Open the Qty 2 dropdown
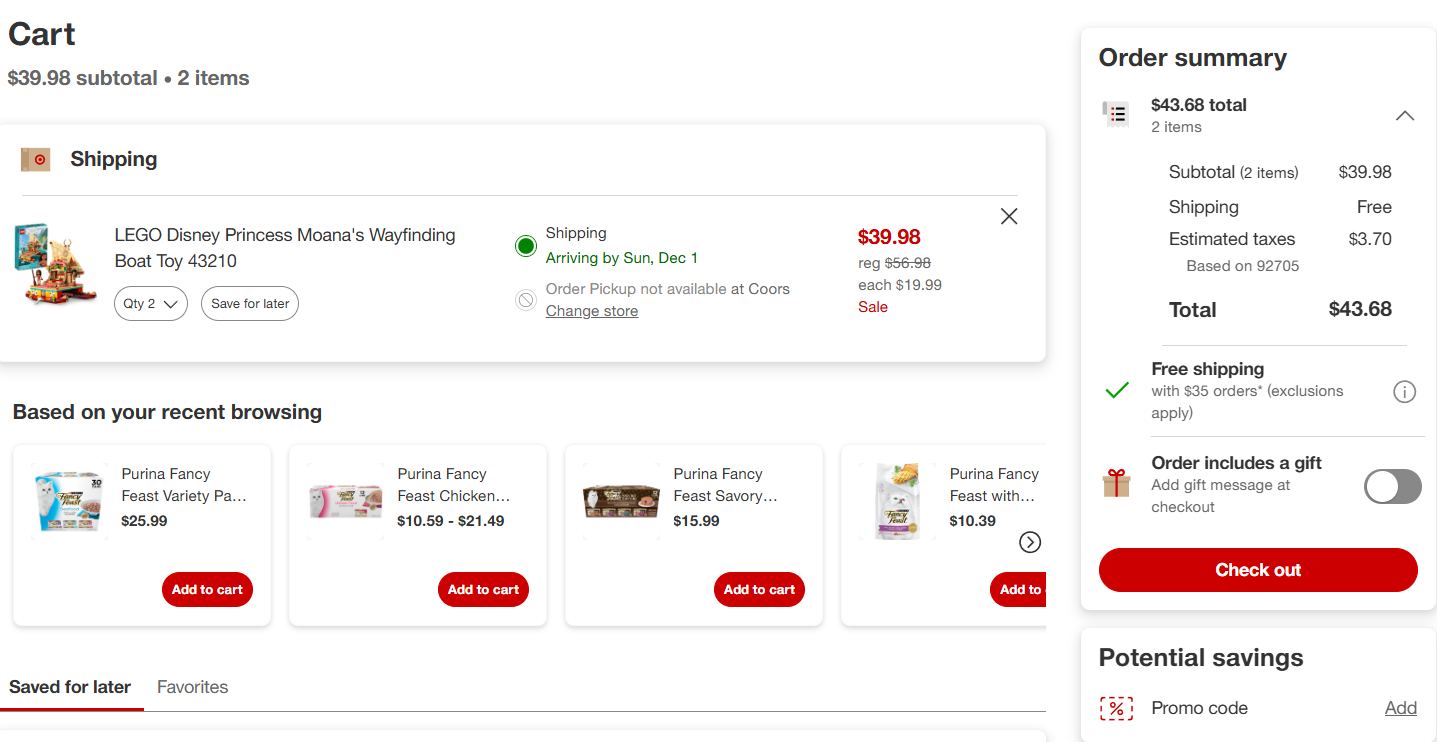The height and width of the screenshot is (742, 1437). [x=151, y=304]
